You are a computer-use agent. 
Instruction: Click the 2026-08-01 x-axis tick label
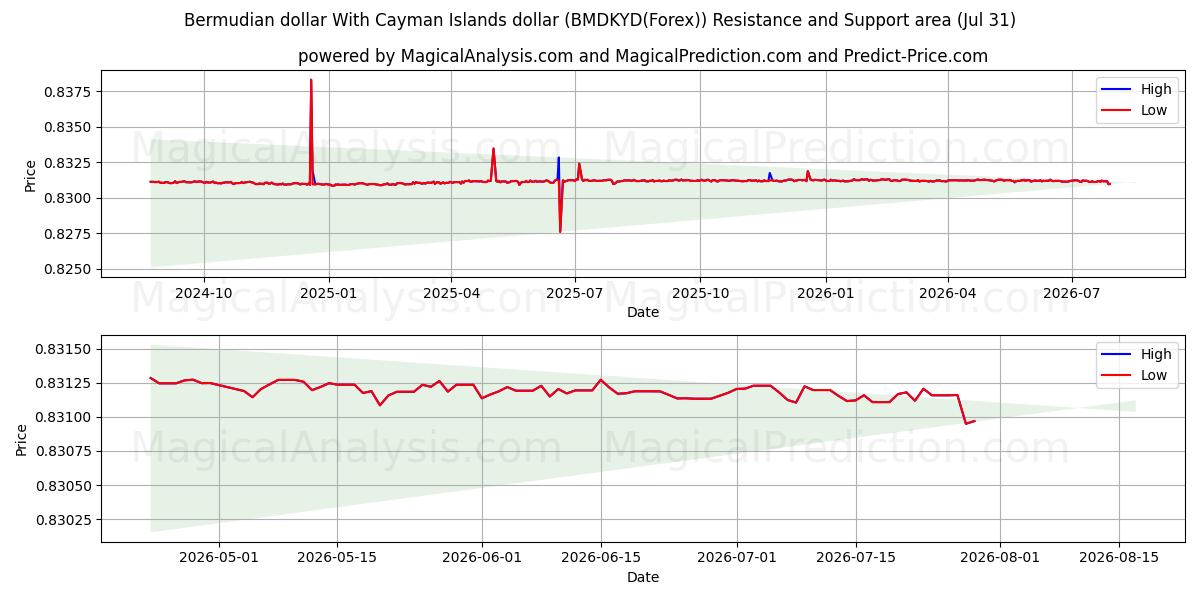(x=1000, y=558)
